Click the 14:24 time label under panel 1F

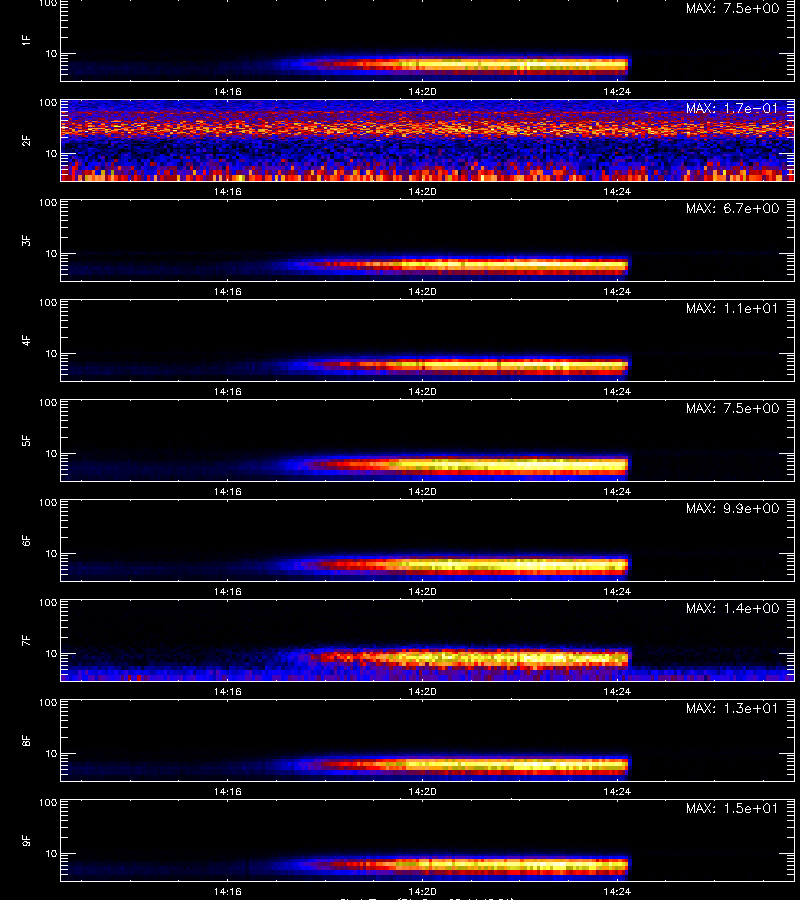[x=617, y=92]
